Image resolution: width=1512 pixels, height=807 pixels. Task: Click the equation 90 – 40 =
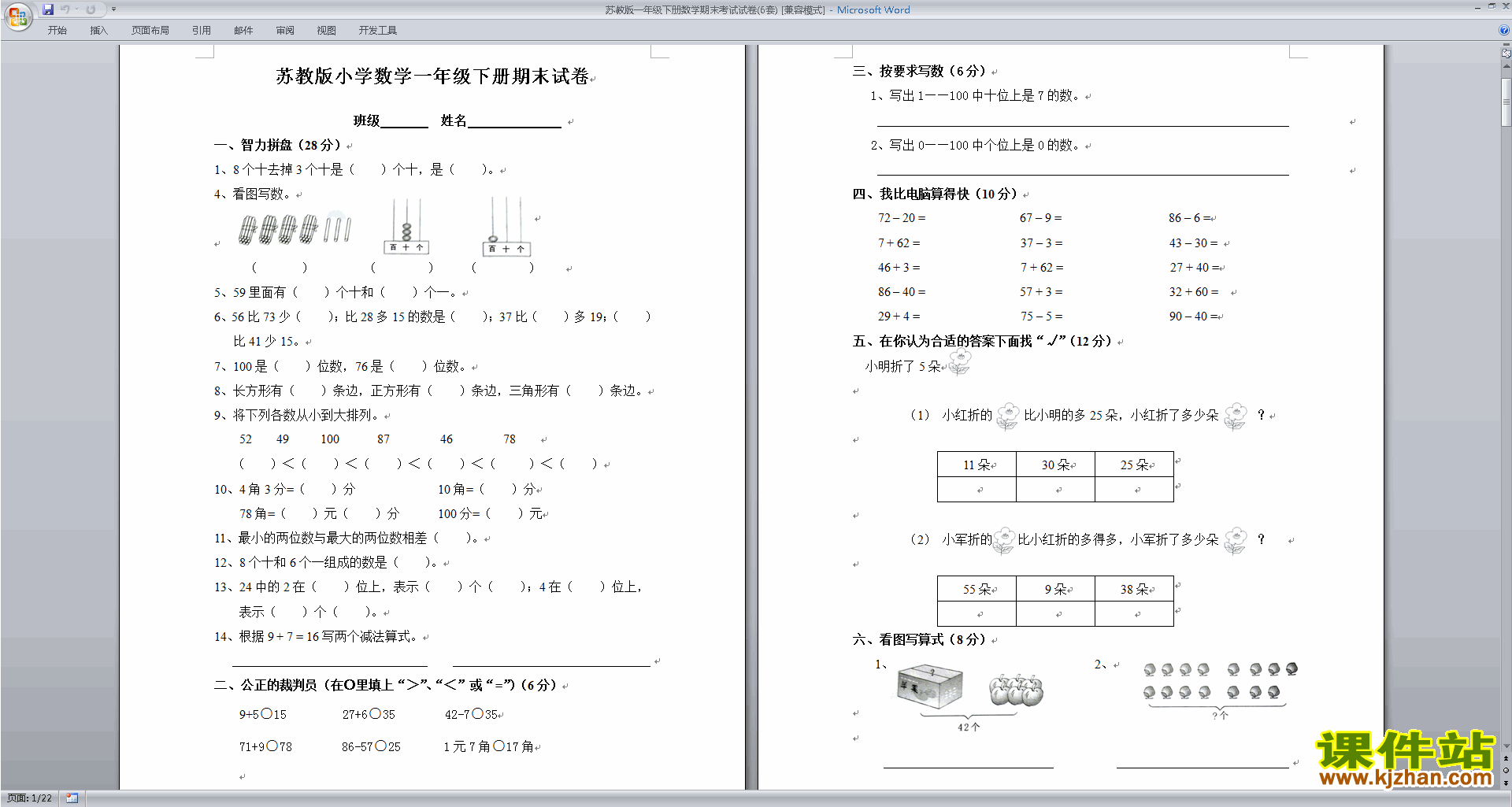pos(1195,317)
